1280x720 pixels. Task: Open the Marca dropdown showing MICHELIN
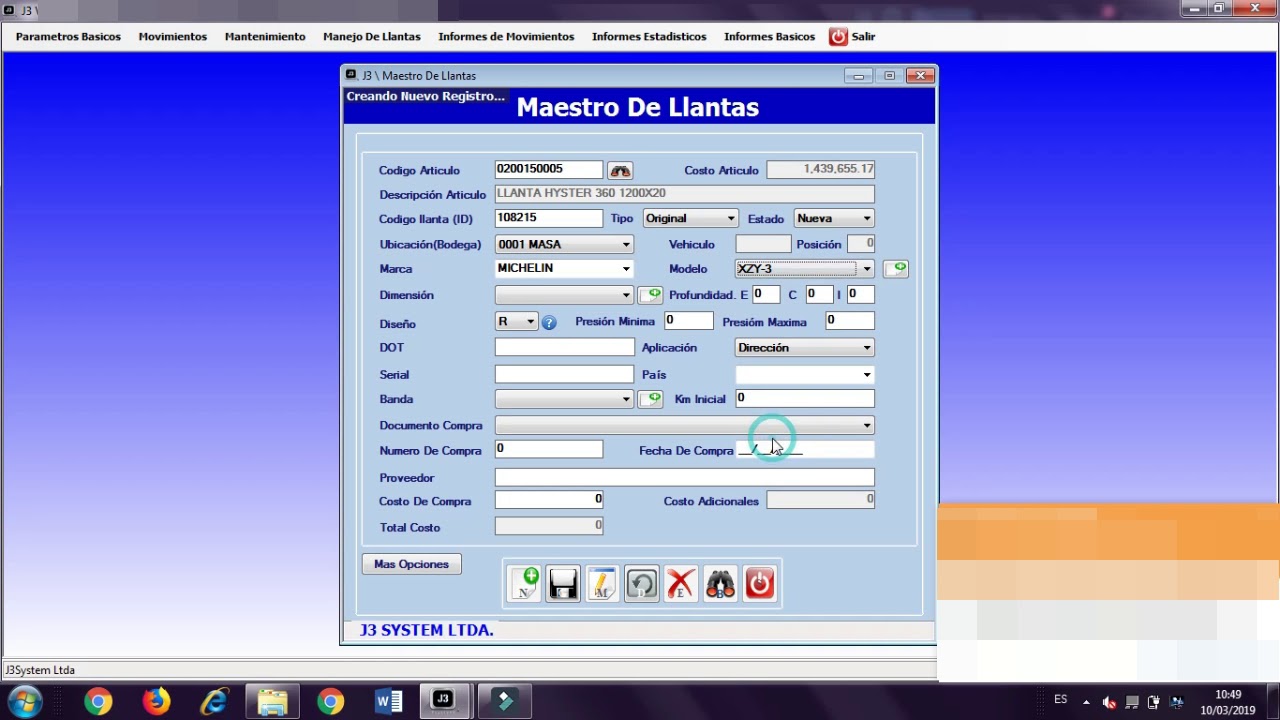click(626, 269)
